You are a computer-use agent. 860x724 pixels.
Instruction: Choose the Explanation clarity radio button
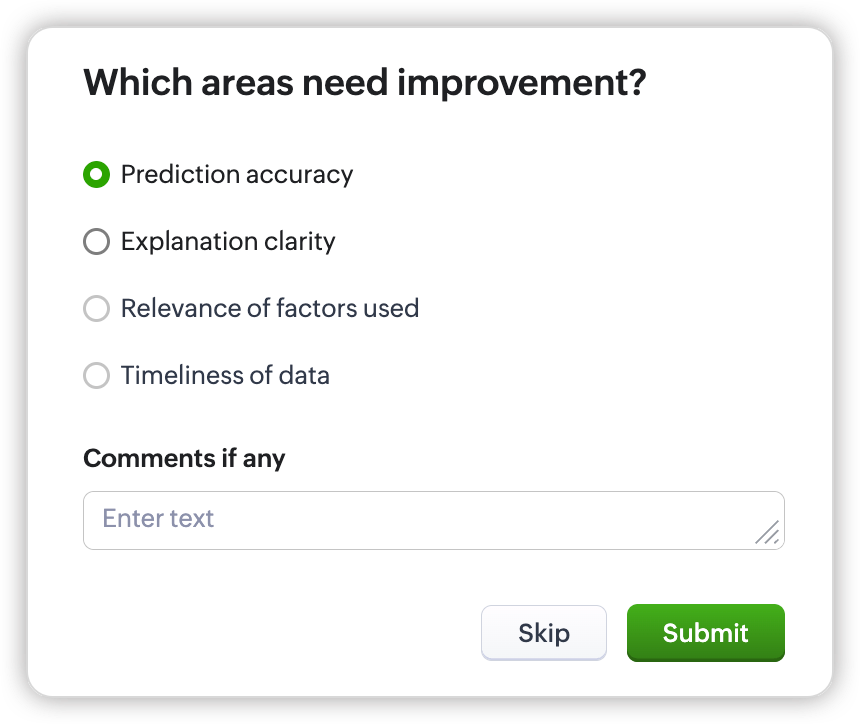coord(96,242)
